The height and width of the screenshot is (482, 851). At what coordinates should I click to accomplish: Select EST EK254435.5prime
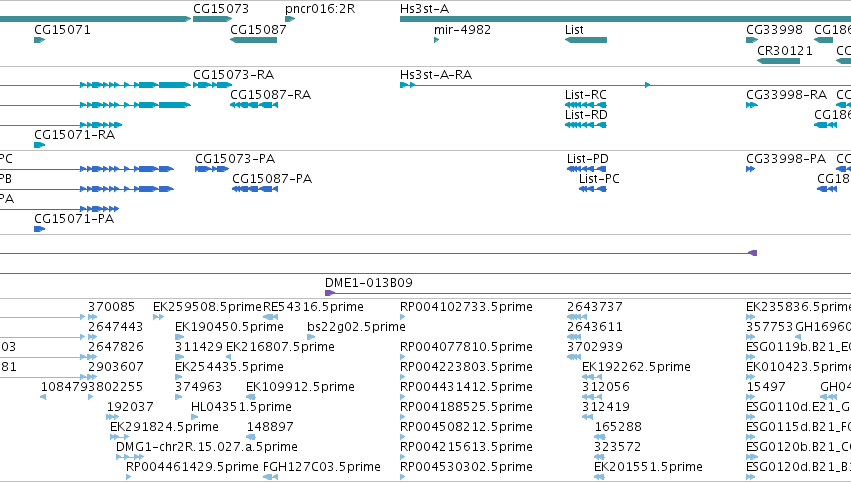pos(229,367)
